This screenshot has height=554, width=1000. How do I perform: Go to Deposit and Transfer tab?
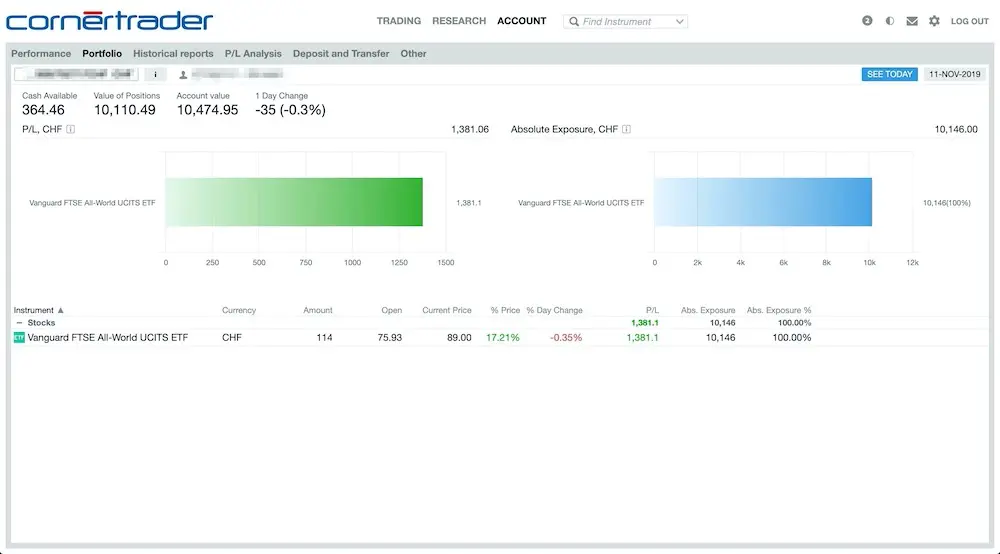point(341,54)
